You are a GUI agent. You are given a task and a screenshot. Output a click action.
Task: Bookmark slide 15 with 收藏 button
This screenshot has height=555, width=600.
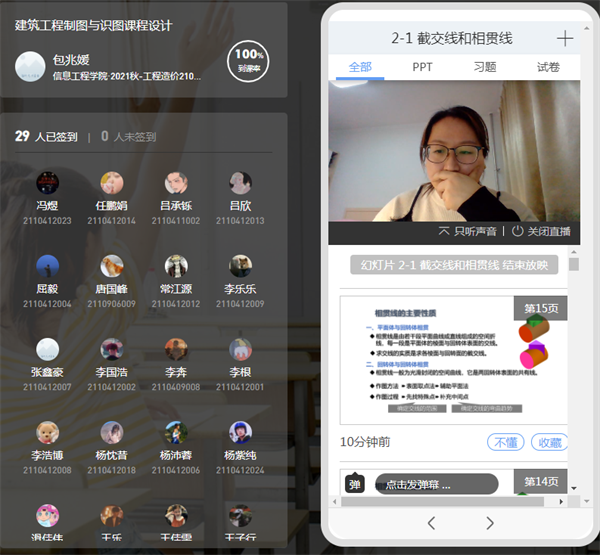coord(548,442)
